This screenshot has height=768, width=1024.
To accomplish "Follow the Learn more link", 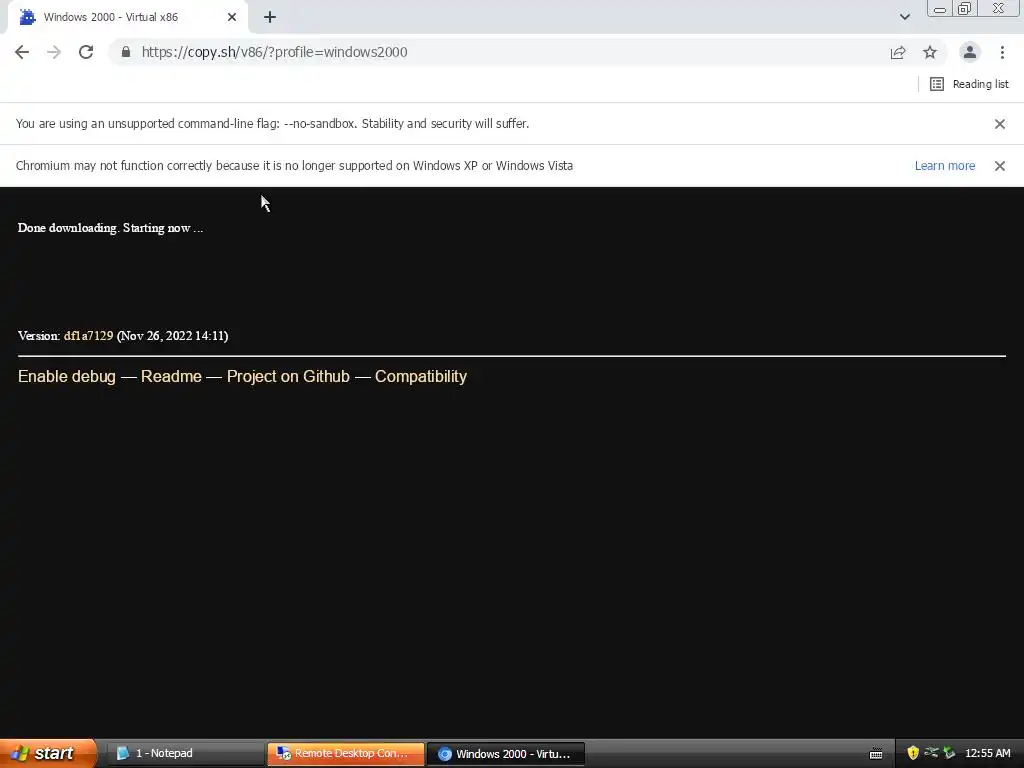I will 944,166.
